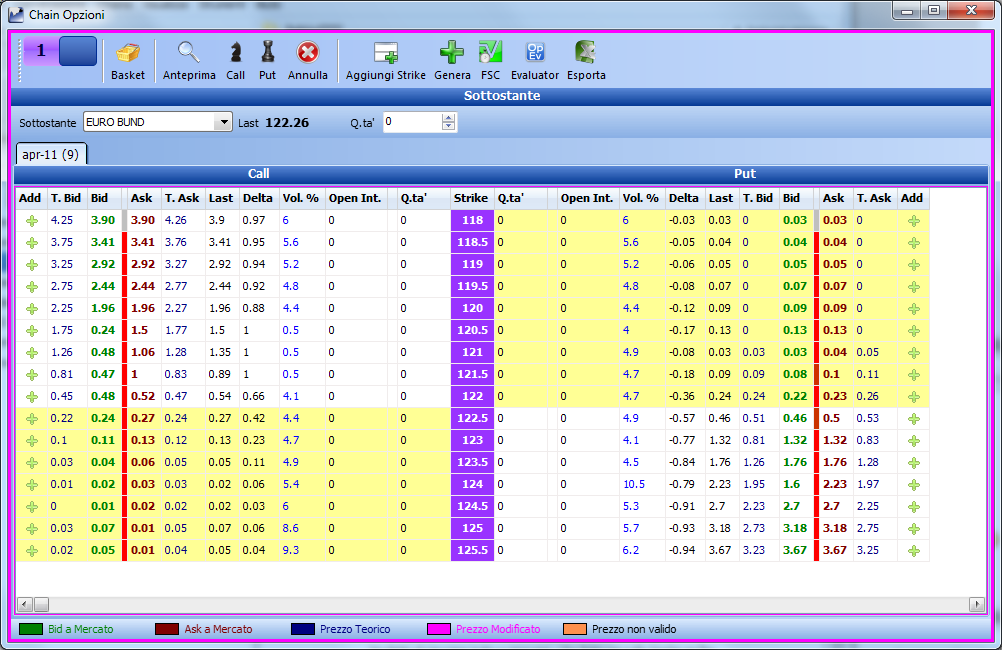
Task: Toggle the purple strategy 1 button
Action: pos(41,51)
